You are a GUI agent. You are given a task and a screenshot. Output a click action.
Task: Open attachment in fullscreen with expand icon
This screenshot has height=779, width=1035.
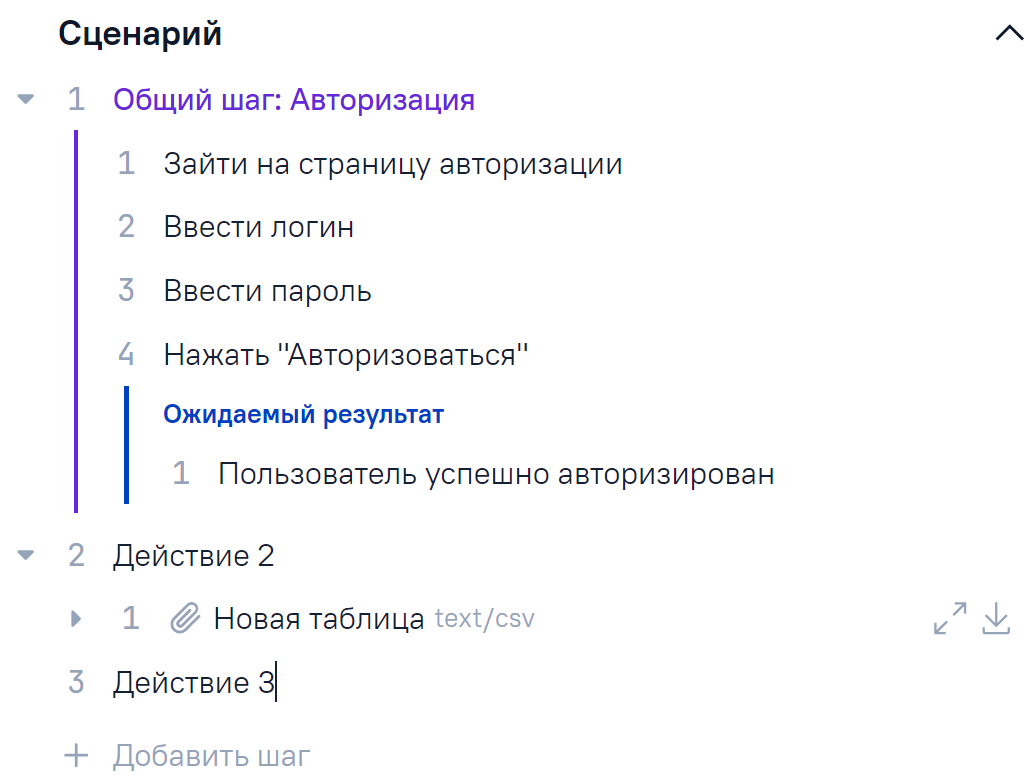950,619
